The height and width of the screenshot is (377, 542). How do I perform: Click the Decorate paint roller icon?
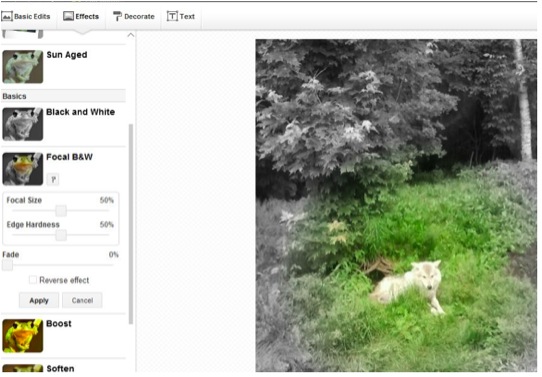[x=118, y=16]
